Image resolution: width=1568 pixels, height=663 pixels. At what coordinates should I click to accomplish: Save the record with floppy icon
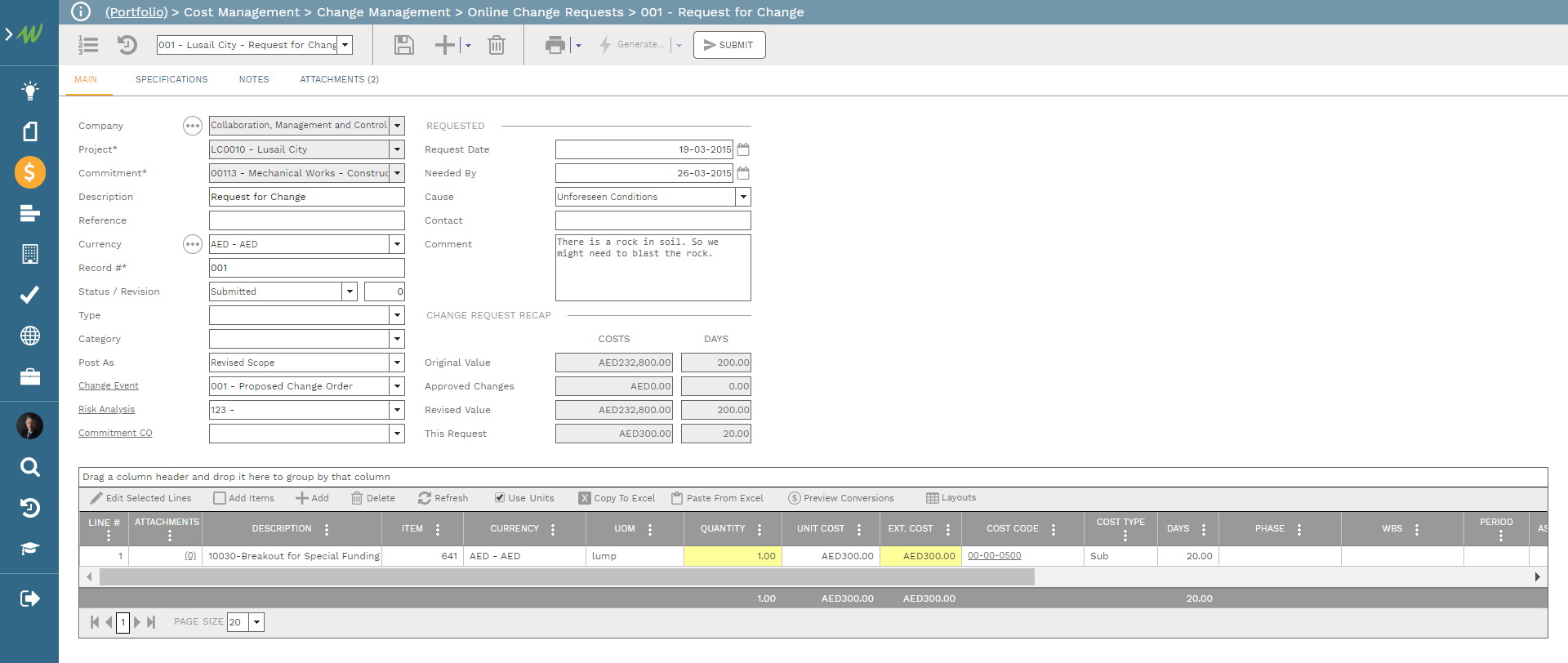coord(404,45)
